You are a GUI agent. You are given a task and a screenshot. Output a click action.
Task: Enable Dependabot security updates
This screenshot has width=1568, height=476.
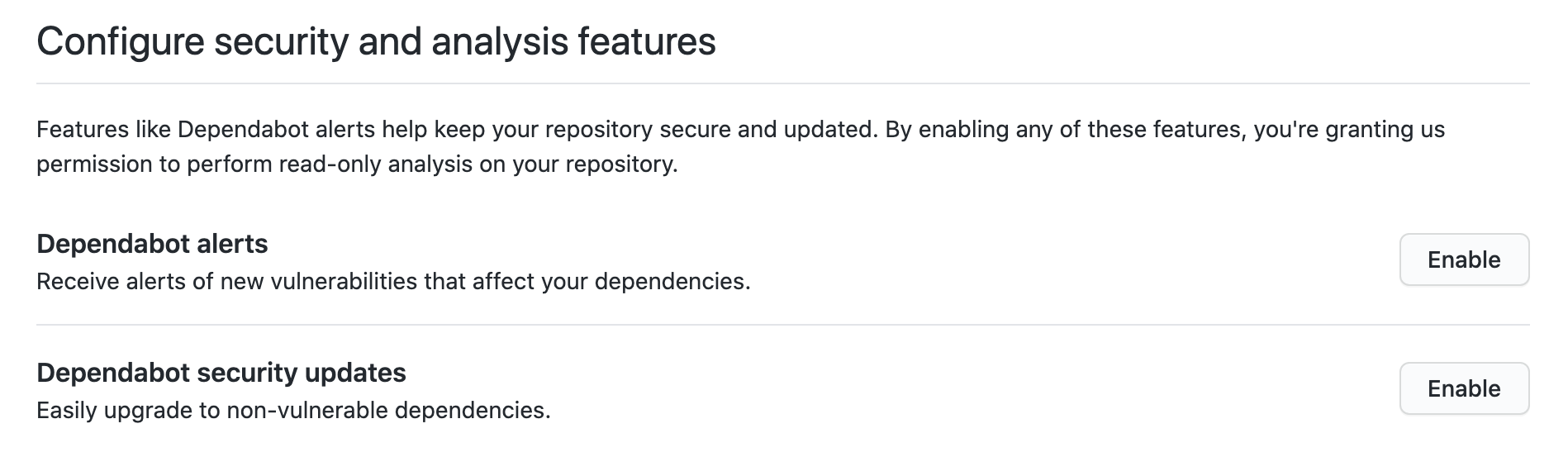coord(1463,388)
